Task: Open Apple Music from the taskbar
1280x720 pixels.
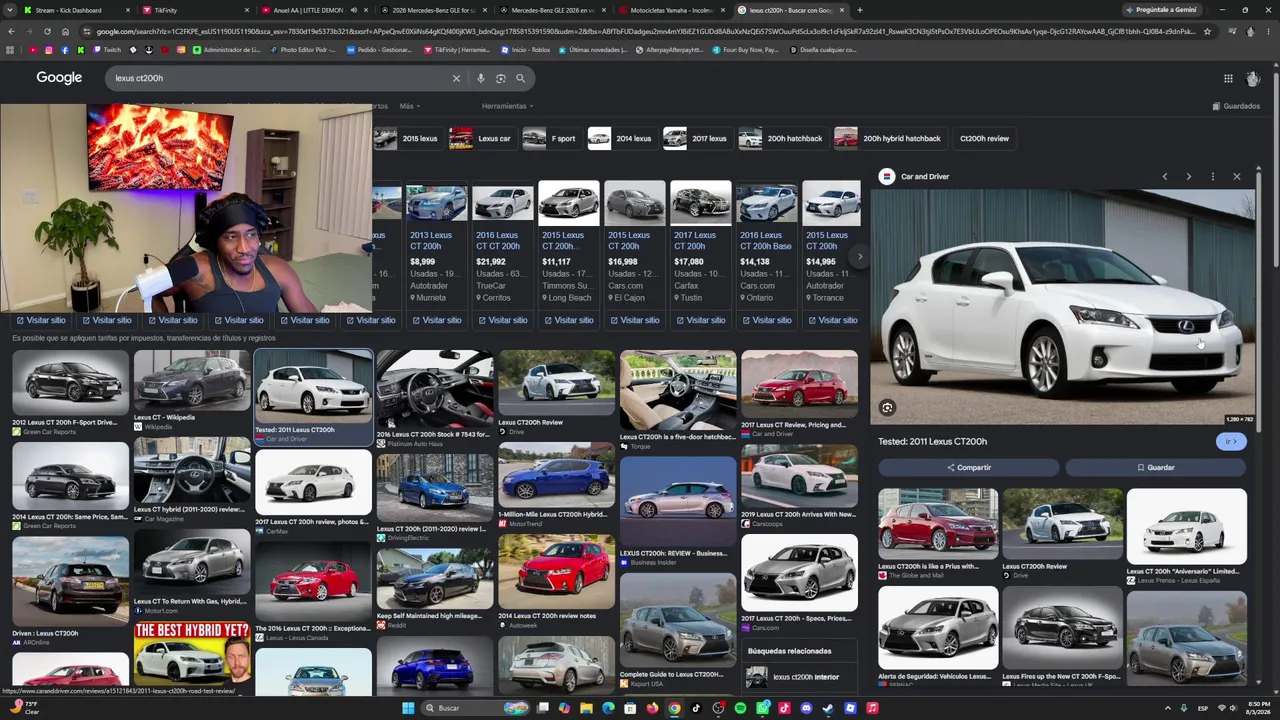Action: pyautogui.click(x=872, y=708)
